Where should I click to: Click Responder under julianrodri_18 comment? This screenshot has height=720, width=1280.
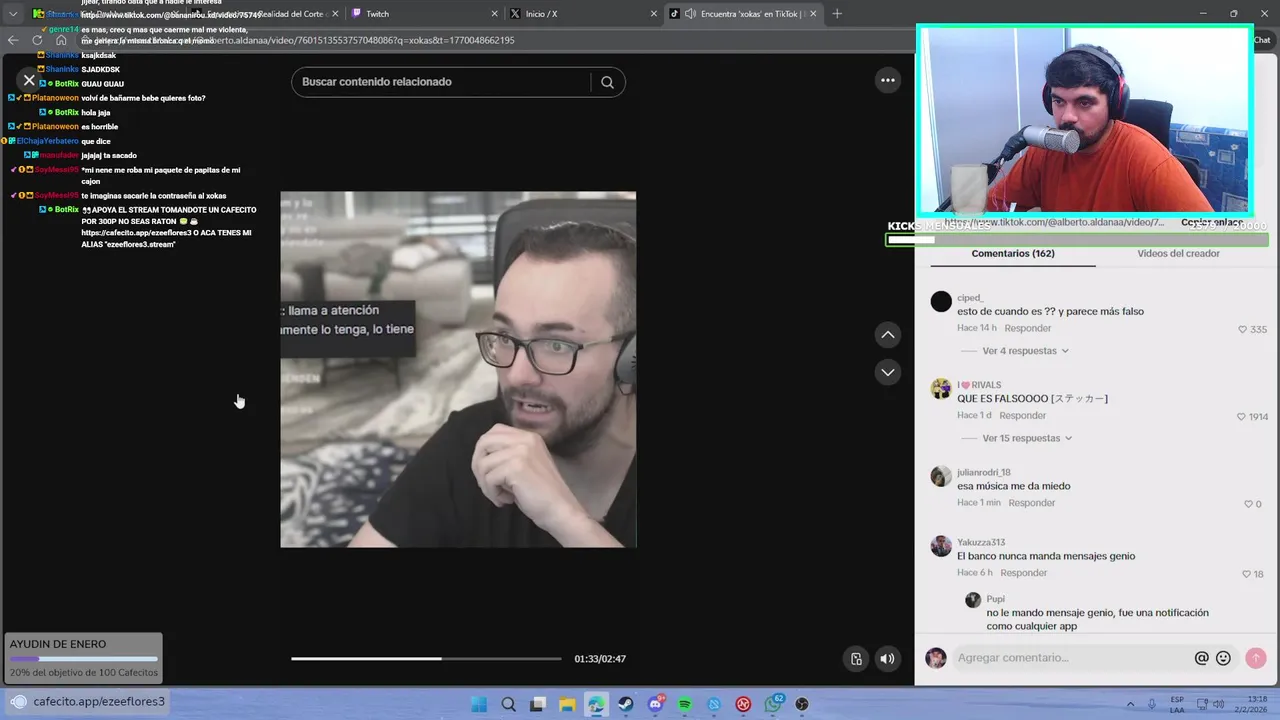click(1032, 503)
